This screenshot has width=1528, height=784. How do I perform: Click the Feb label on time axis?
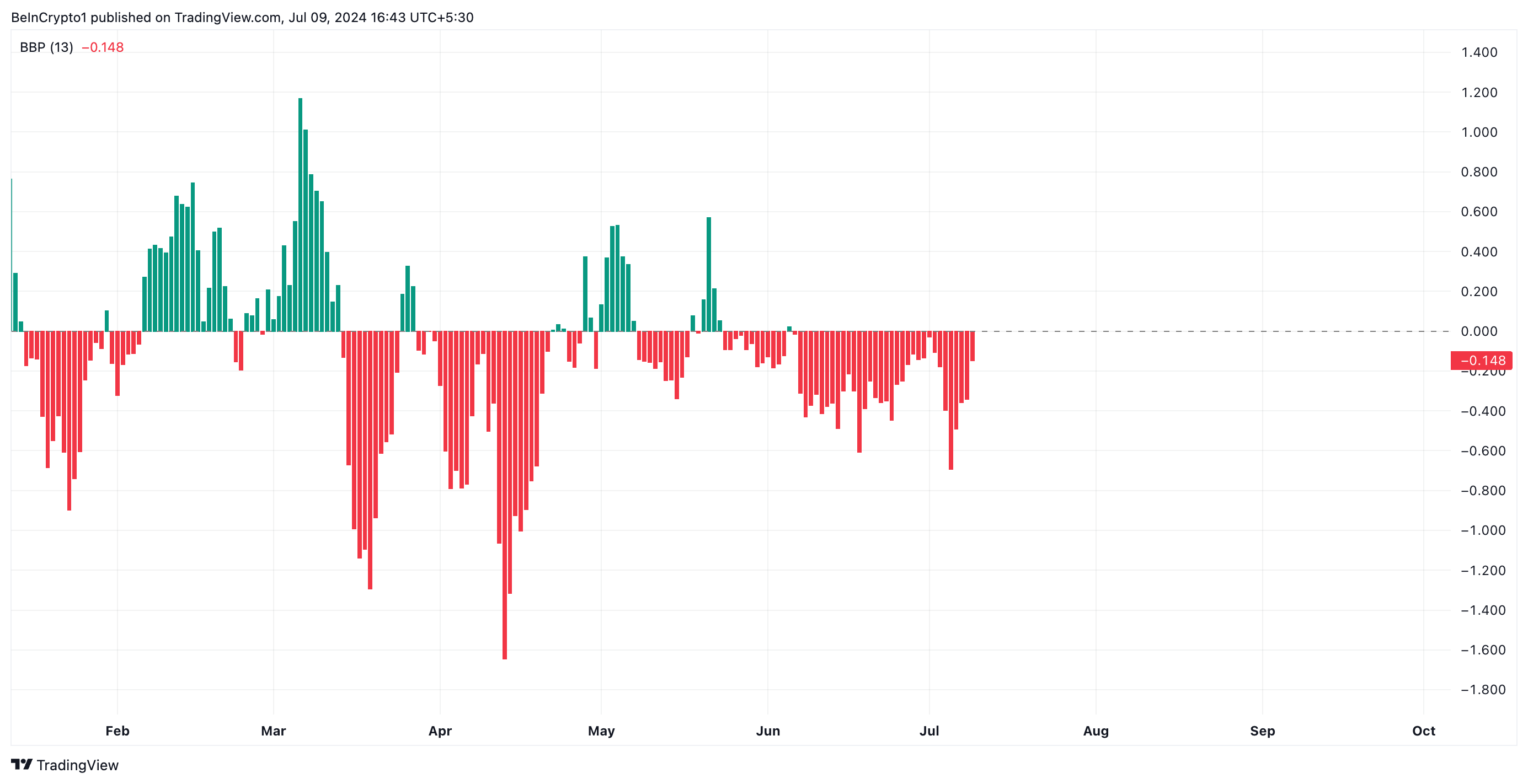point(117,731)
